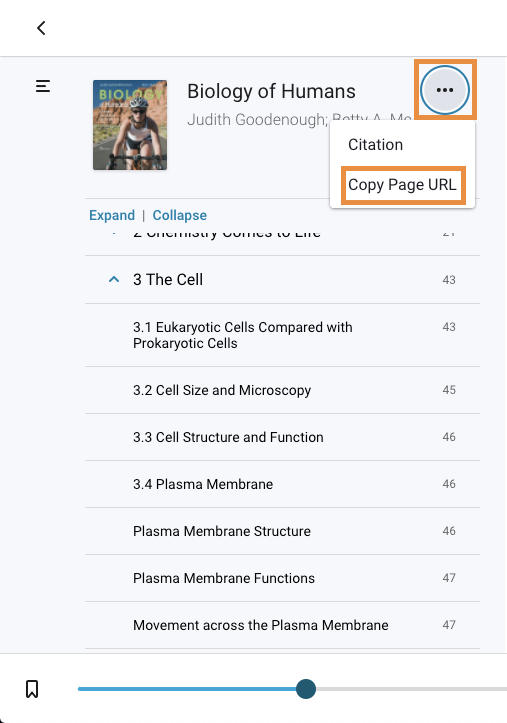The width and height of the screenshot is (507, 723).
Task: Expand the chapter 2 chevron
Action: tap(114, 233)
